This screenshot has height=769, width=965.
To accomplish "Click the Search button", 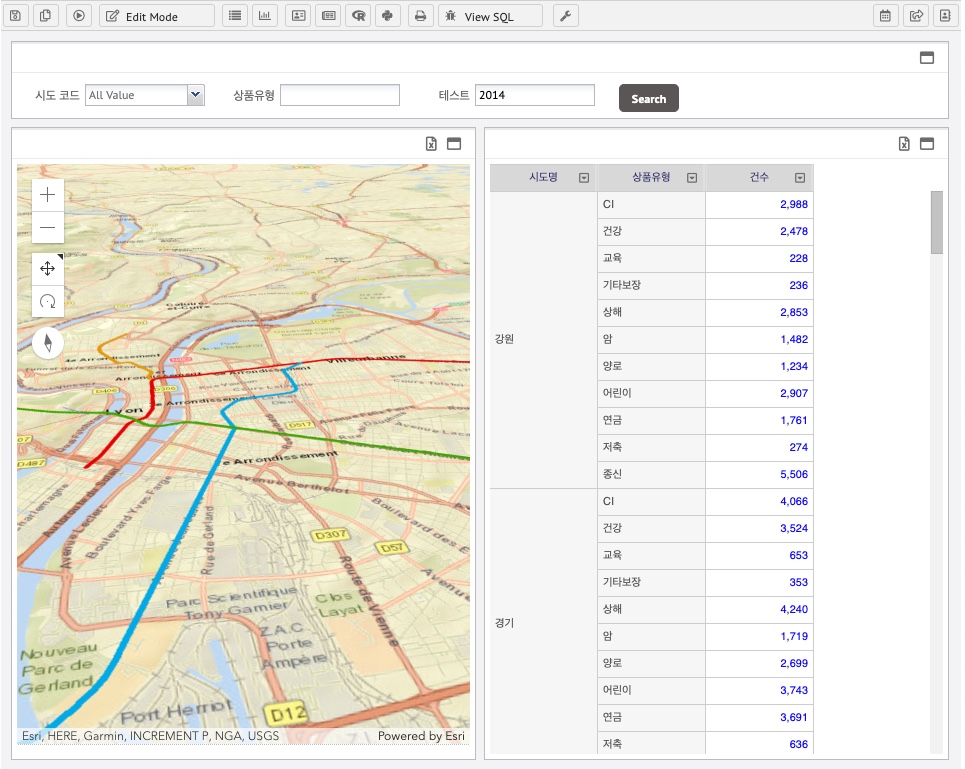I will 649,98.
